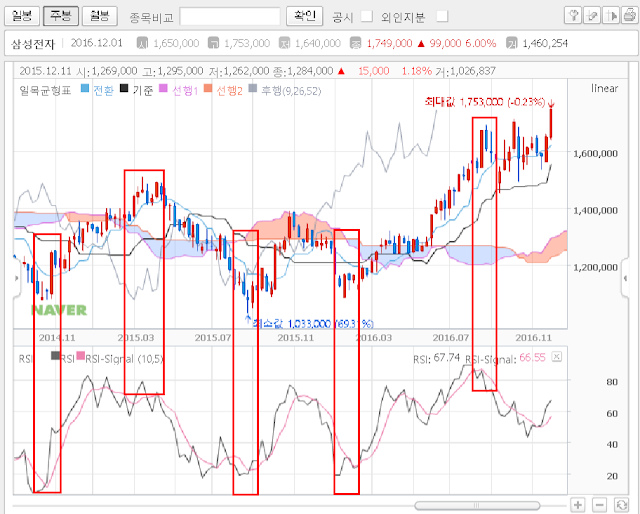Viewport: 640px width, 514px height.
Task: Click the RSI value 67.74
Action: [447, 358]
